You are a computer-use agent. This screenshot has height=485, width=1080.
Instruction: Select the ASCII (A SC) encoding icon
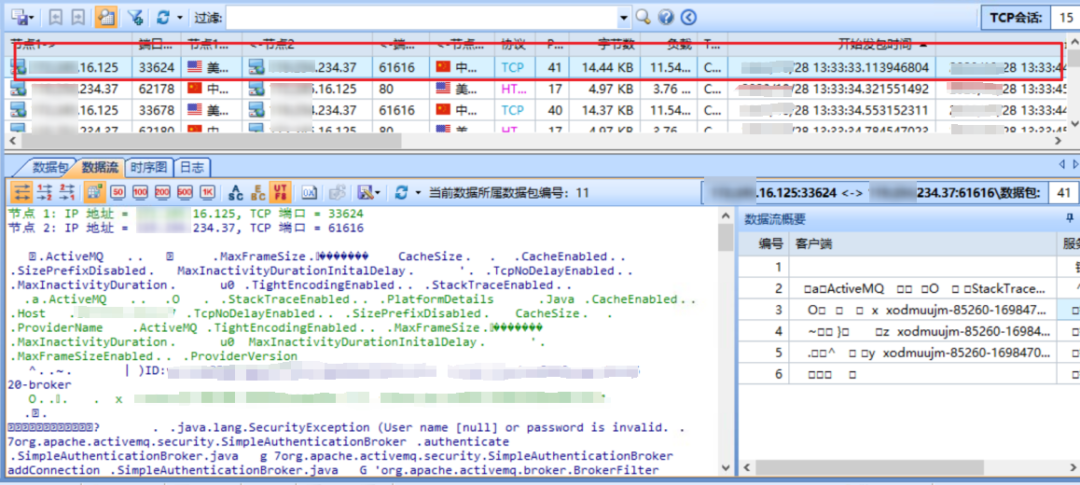(x=236, y=192)
